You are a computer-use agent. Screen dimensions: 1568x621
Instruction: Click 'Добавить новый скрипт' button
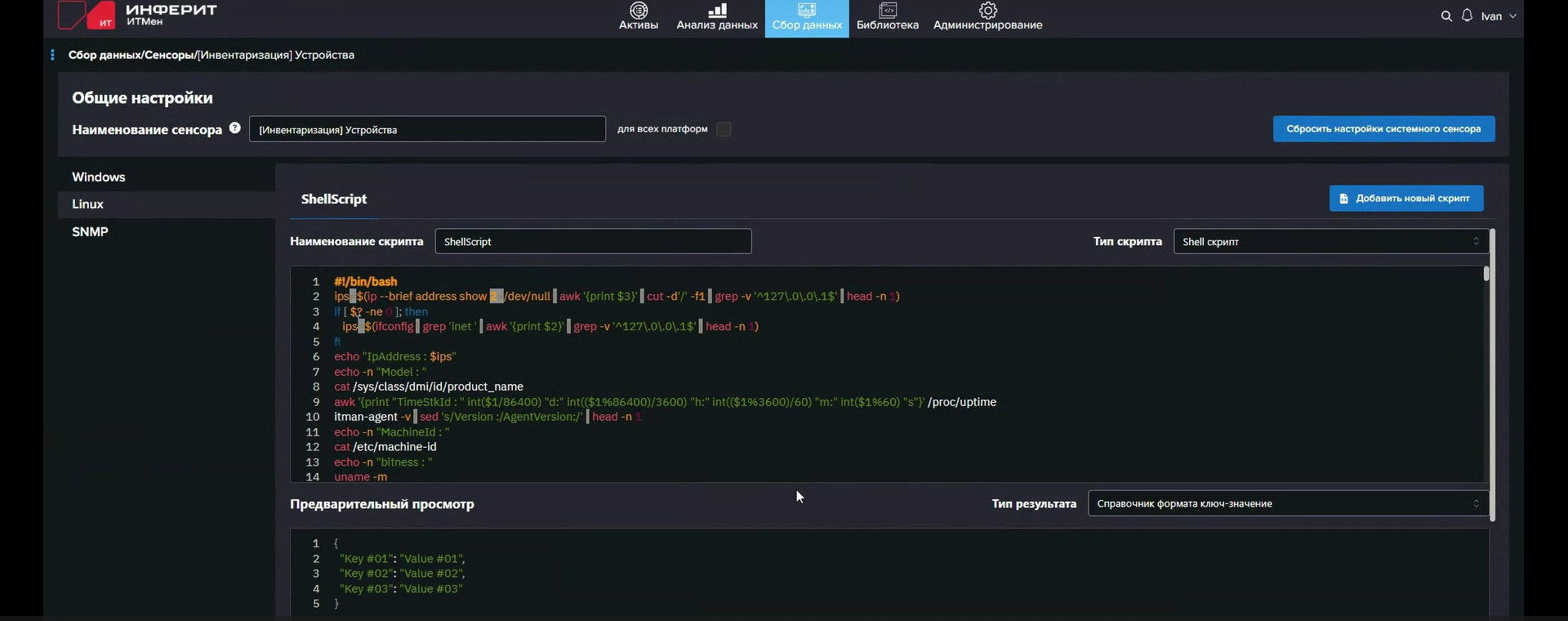click(x=1405, y=199)
